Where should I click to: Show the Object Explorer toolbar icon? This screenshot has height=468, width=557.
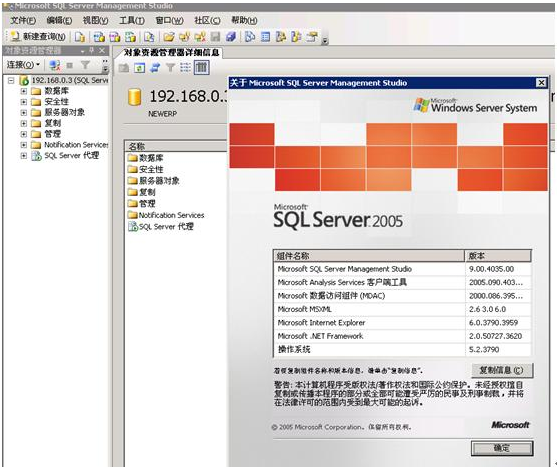point(281,36)
